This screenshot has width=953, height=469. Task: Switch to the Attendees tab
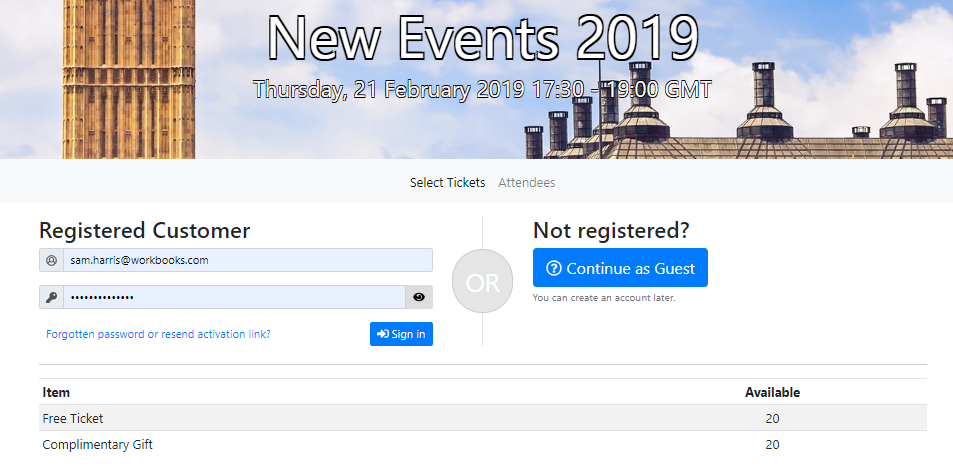click(526, 182)
